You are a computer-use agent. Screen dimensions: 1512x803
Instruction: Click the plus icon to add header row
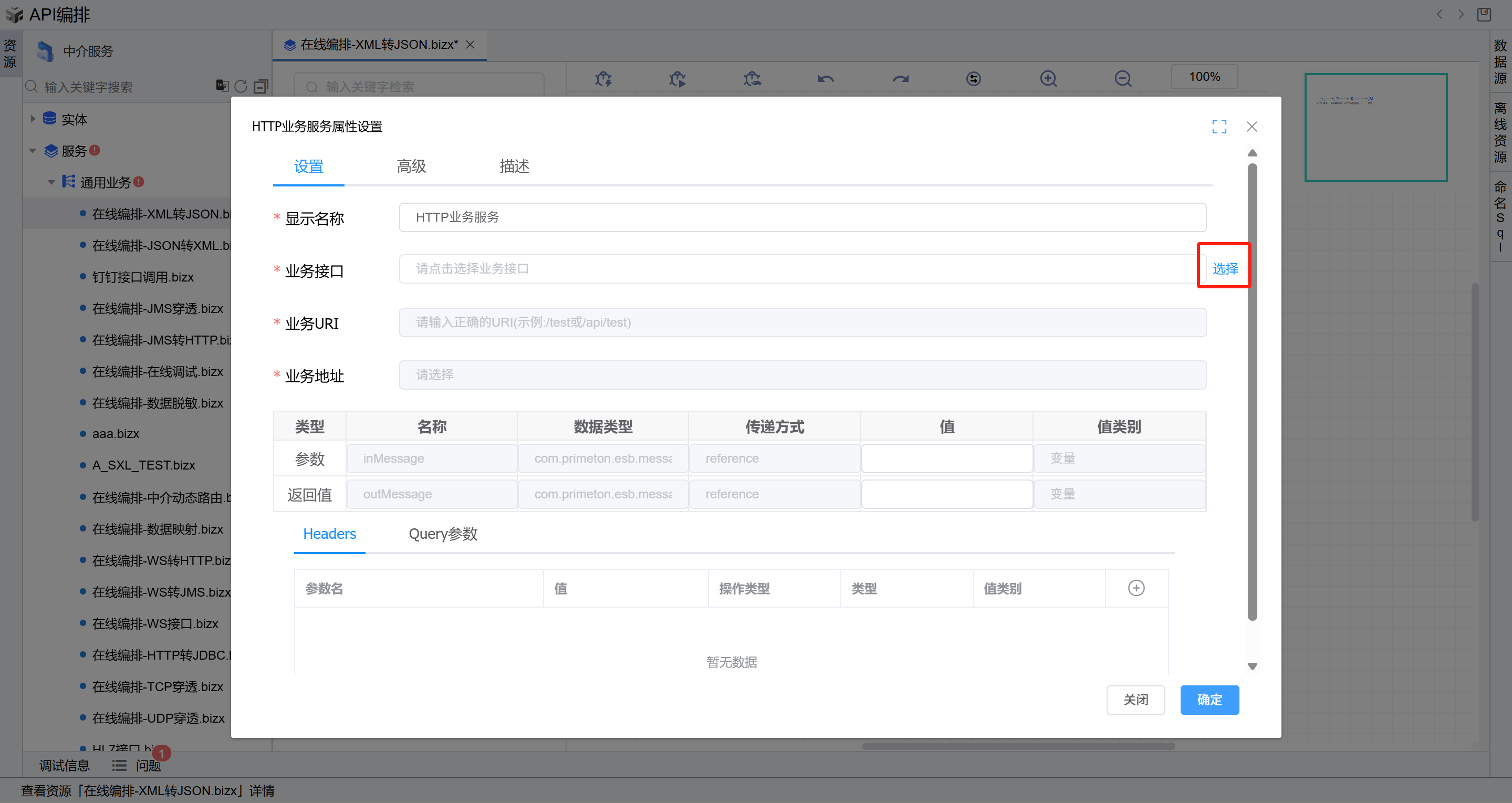[x=1136, y=588]
